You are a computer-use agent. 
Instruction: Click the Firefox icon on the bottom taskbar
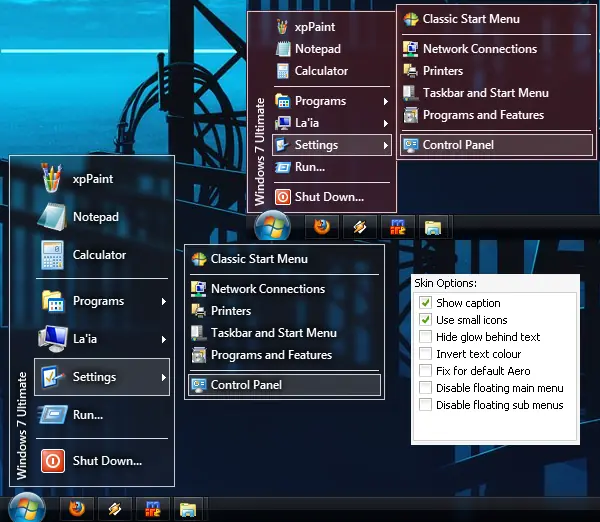pos(77,509)
